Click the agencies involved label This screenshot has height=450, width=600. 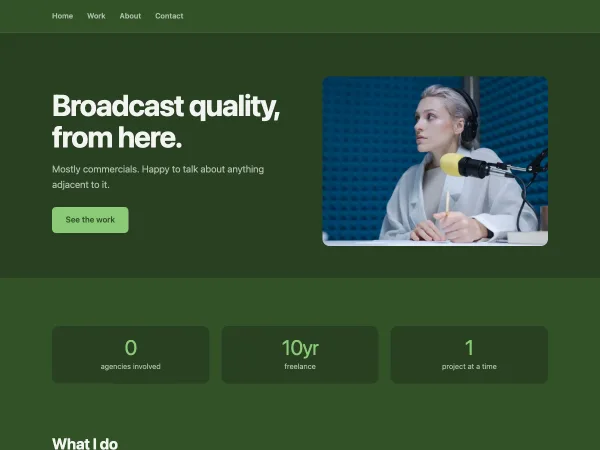pos(130,367)
